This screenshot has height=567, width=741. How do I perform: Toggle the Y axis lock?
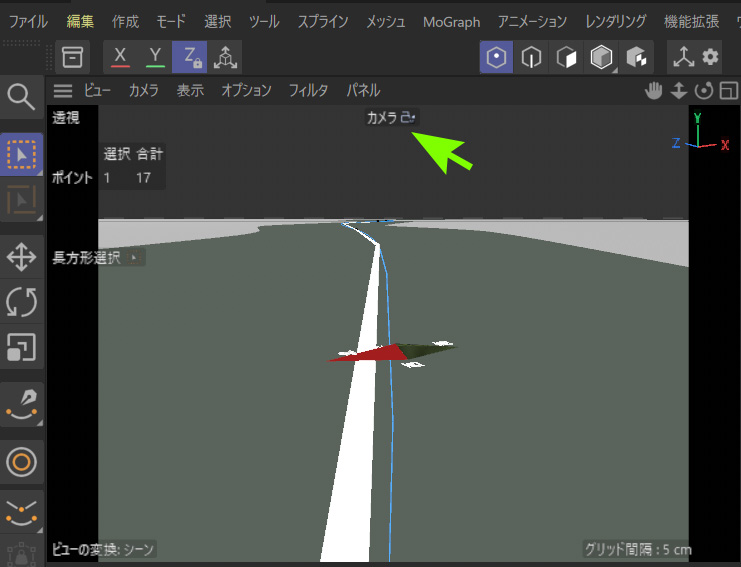(x=155, y=57)
